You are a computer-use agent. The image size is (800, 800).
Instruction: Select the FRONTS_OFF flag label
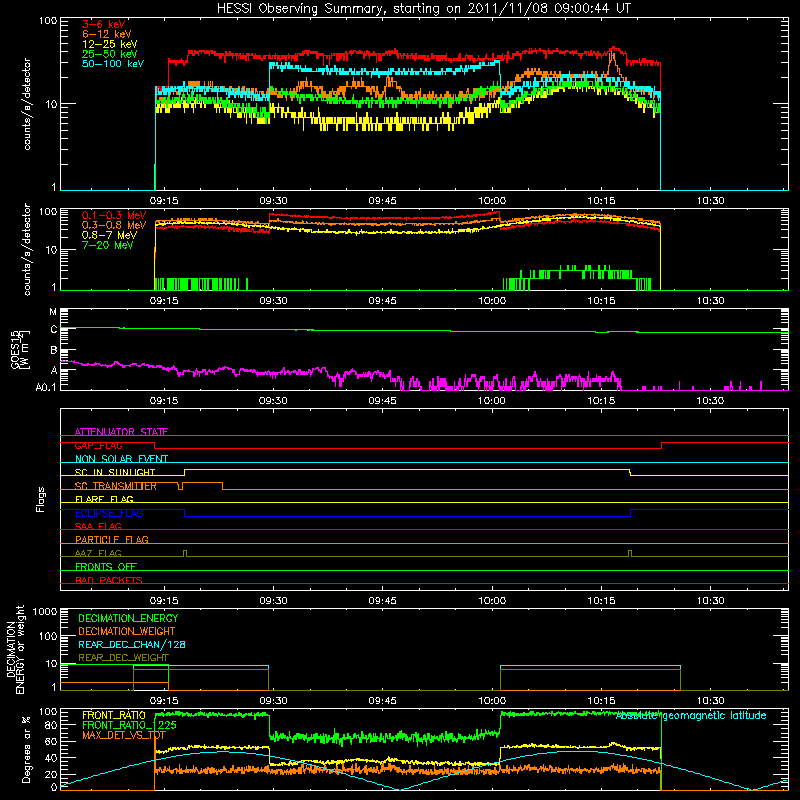tap(106, 566)
